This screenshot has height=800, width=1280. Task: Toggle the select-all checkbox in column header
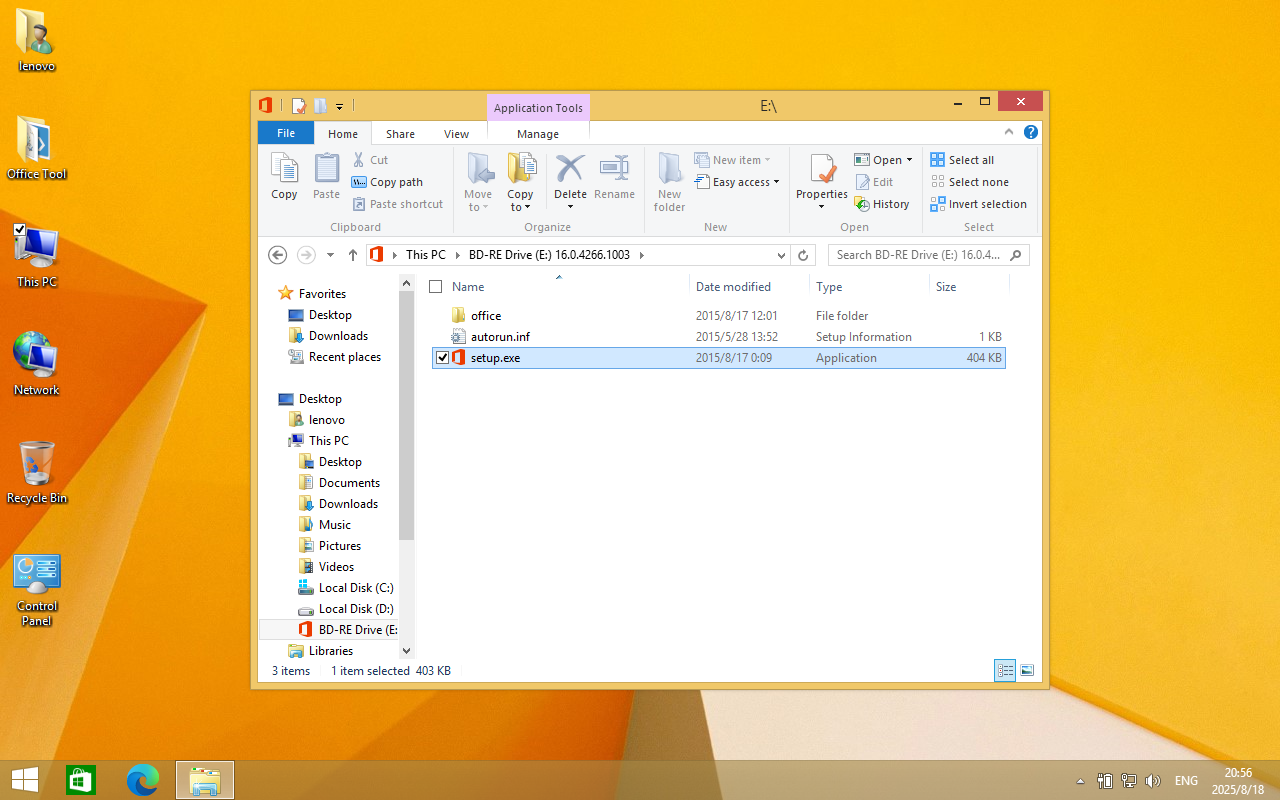pos(435,287)
